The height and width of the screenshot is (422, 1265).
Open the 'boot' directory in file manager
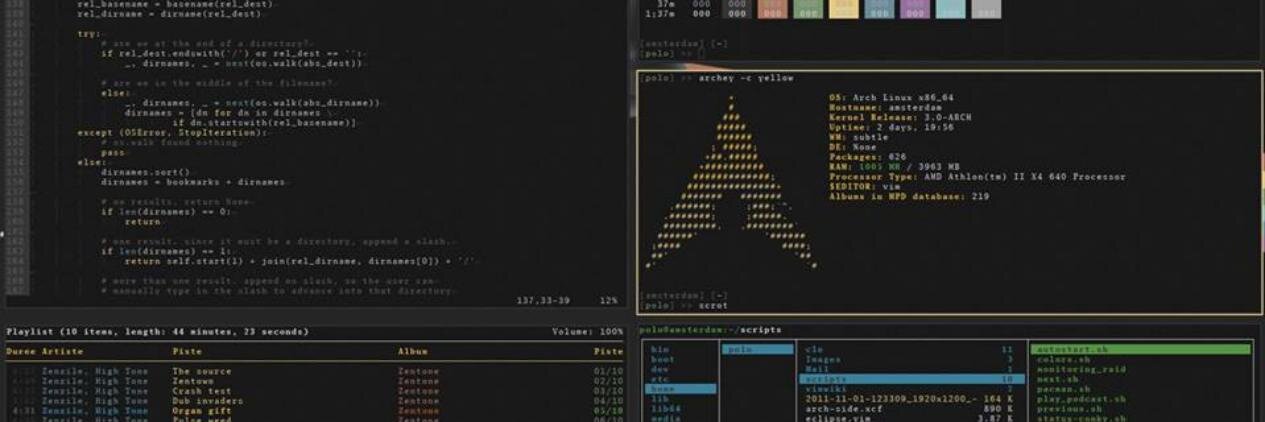click(x=663, y=359)
